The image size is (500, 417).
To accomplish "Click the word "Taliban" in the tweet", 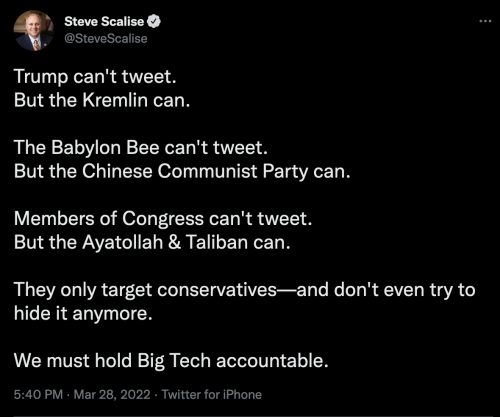I will 216,242.
